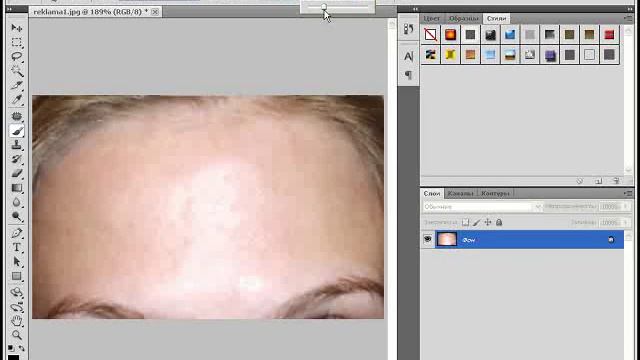Create new style from Styles panel bottom
The width and height of the screenshot is (640, 360).
point(598,181)
